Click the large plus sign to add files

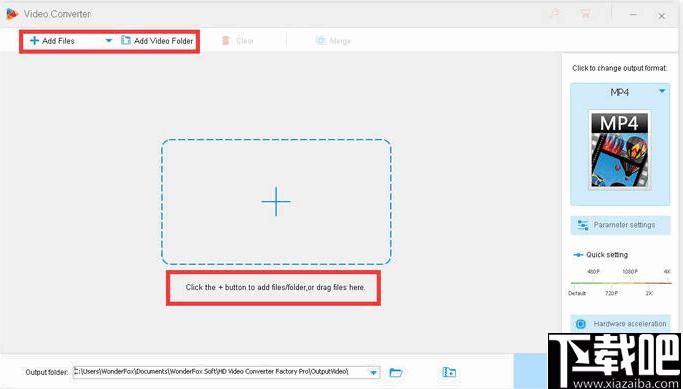276,202
